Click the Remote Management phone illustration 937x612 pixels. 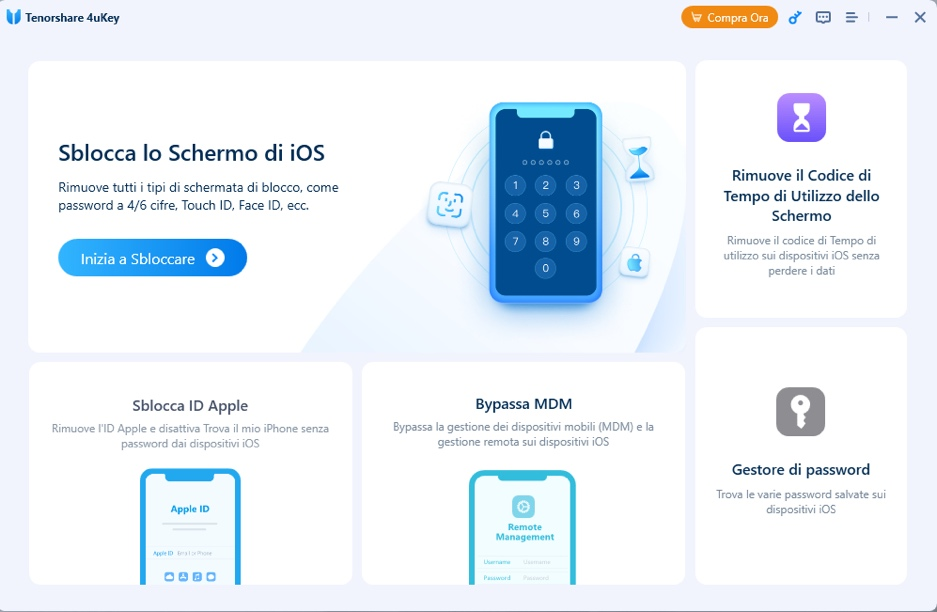coord(523,527)
